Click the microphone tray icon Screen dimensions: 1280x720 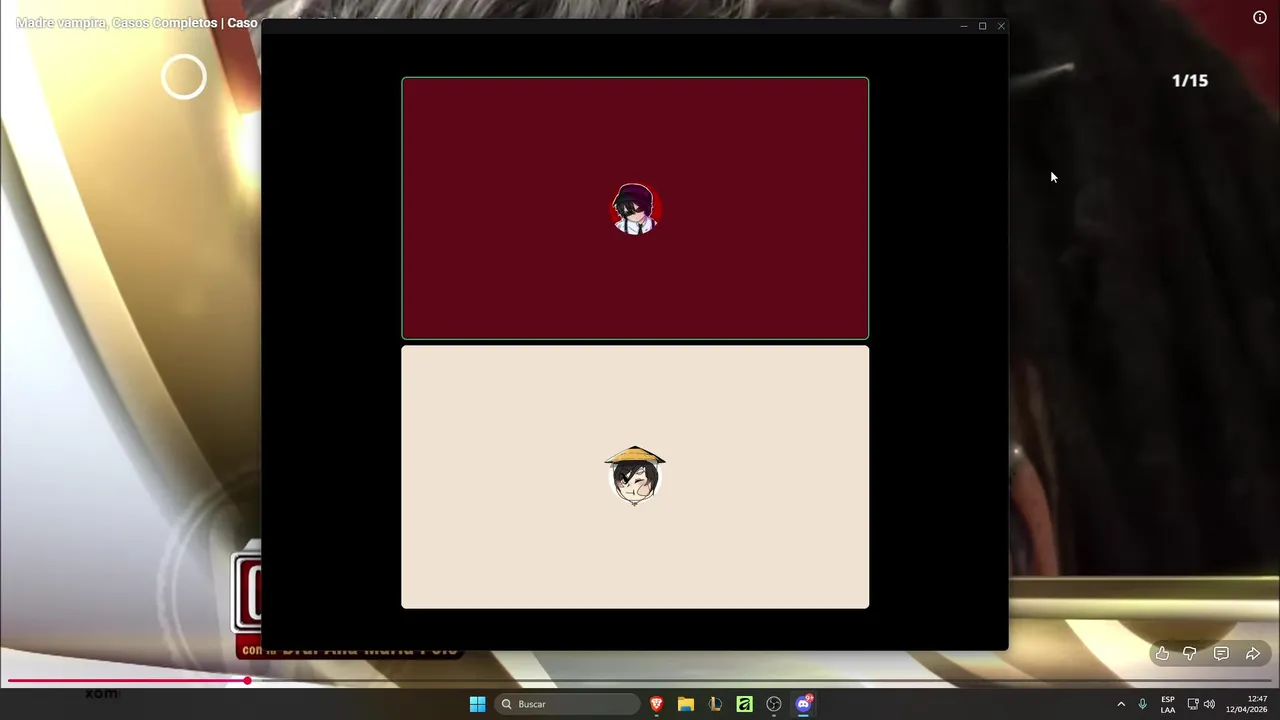click(x=1142, y=704)
